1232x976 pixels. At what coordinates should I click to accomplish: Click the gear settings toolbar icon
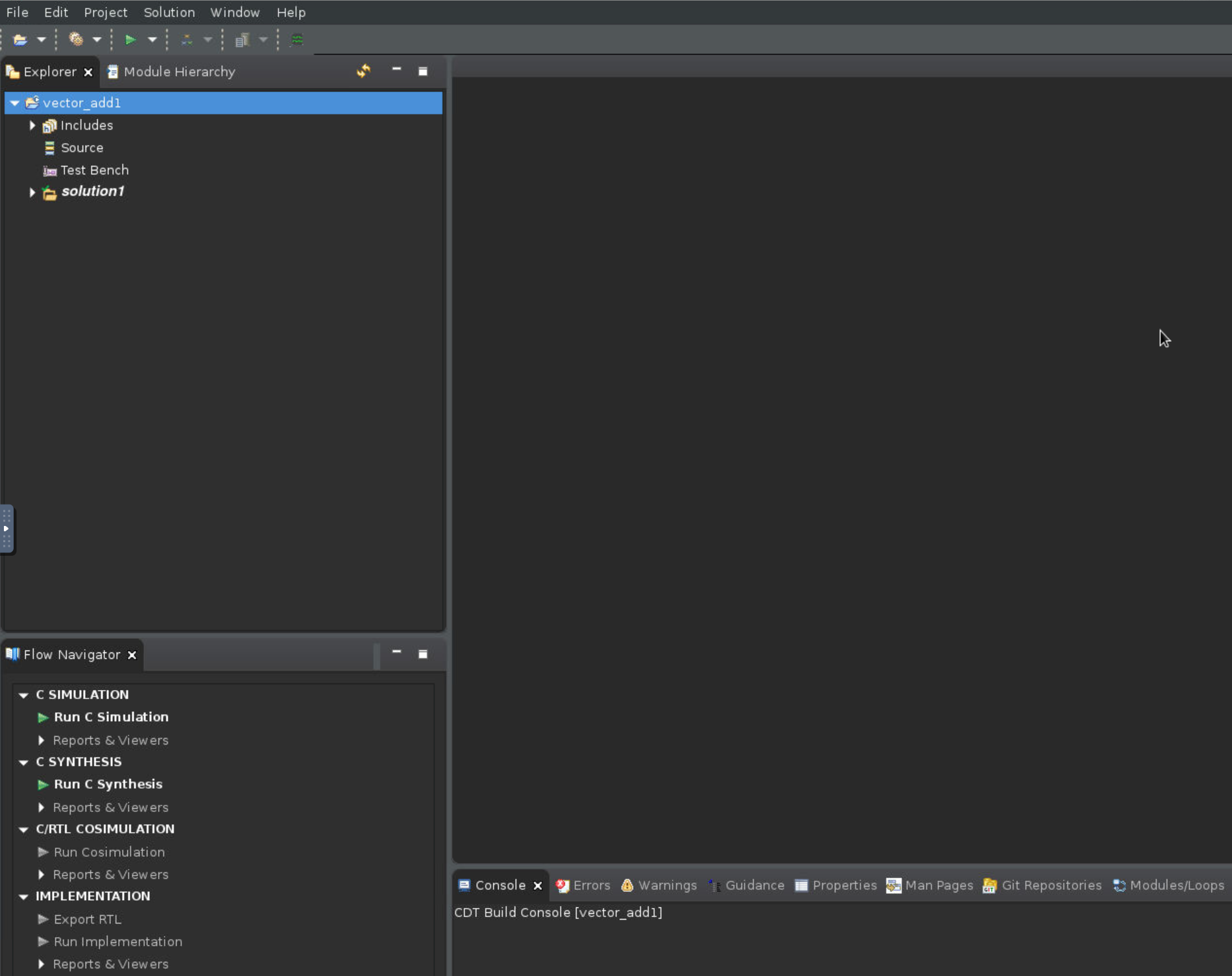coord(76,40)
